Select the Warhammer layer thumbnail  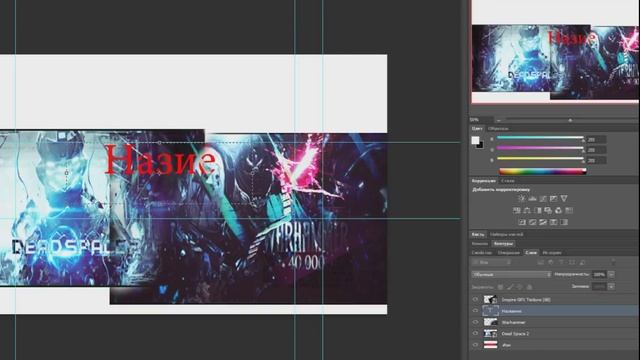point(490,322)
